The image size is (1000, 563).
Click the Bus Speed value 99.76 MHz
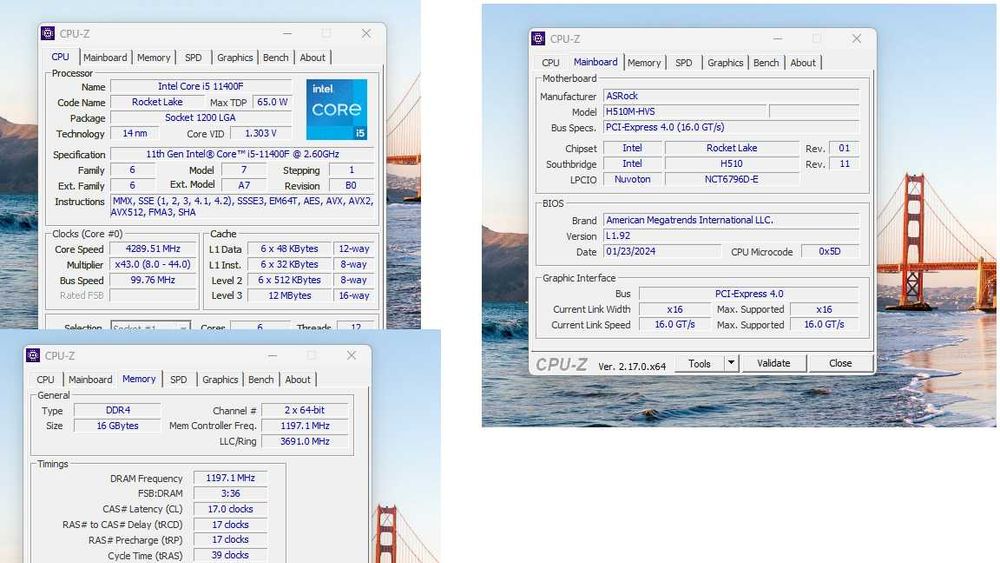tap(153, 280)
